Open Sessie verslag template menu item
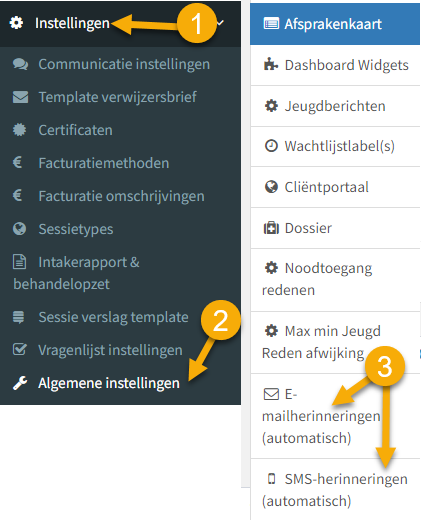Image resolution: width=421 pixels, height=520 pixels. point(120,317)
